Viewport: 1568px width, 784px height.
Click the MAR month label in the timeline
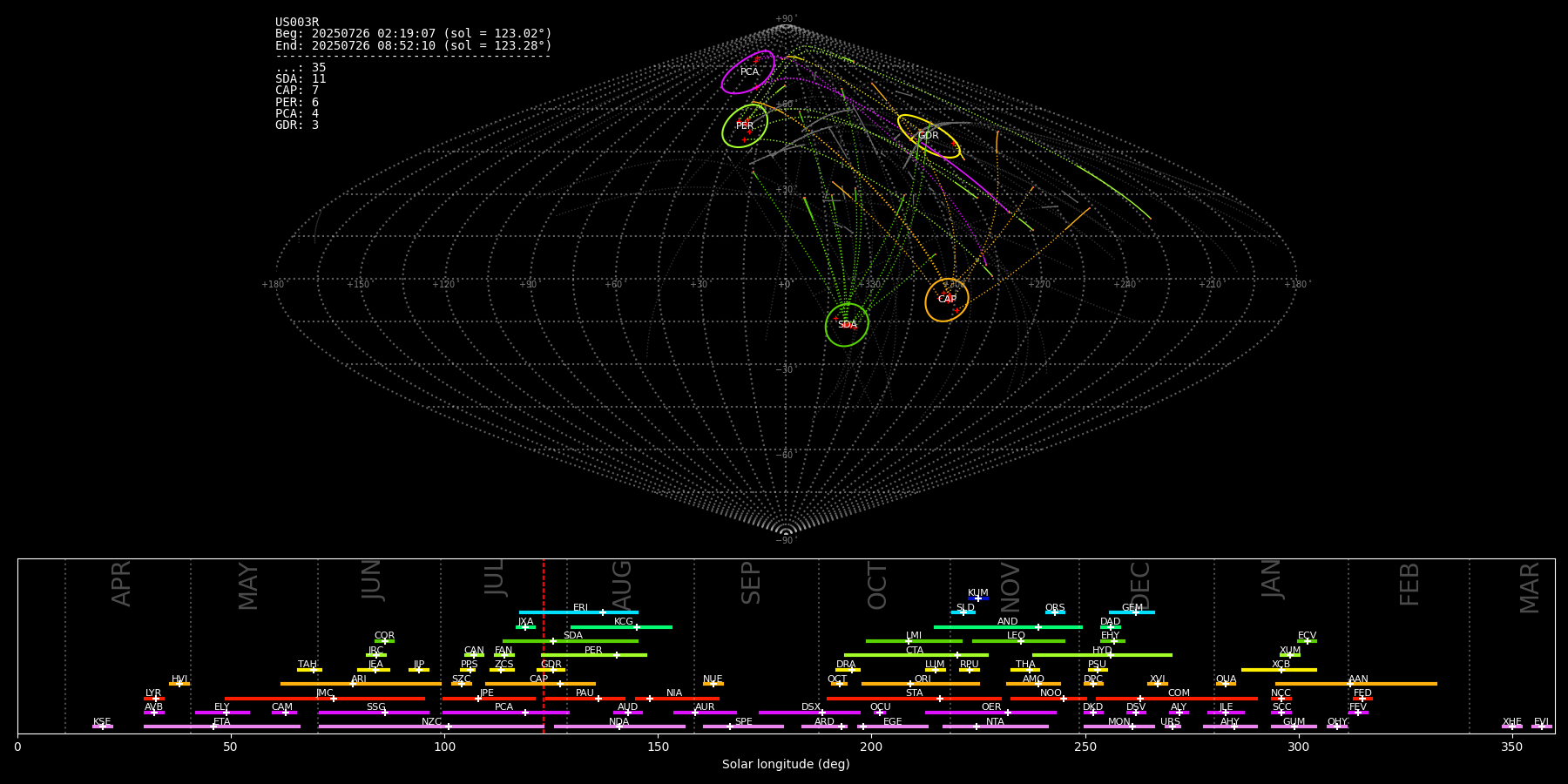(x=1530, y=588)
